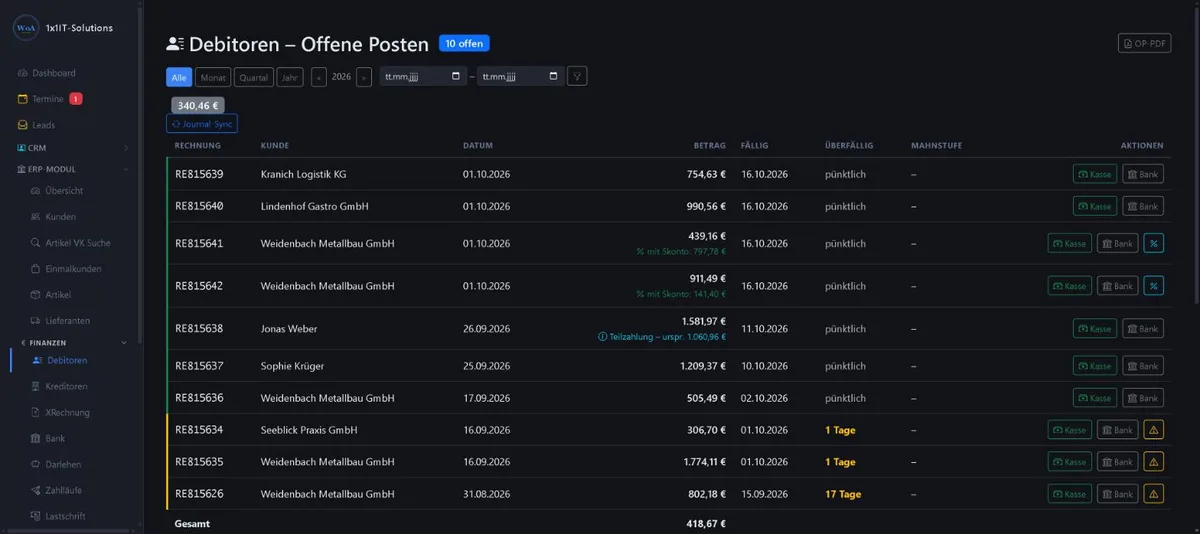Pay RE815640 via Kasse
1200x534 pixels.
pos(1095,206)
